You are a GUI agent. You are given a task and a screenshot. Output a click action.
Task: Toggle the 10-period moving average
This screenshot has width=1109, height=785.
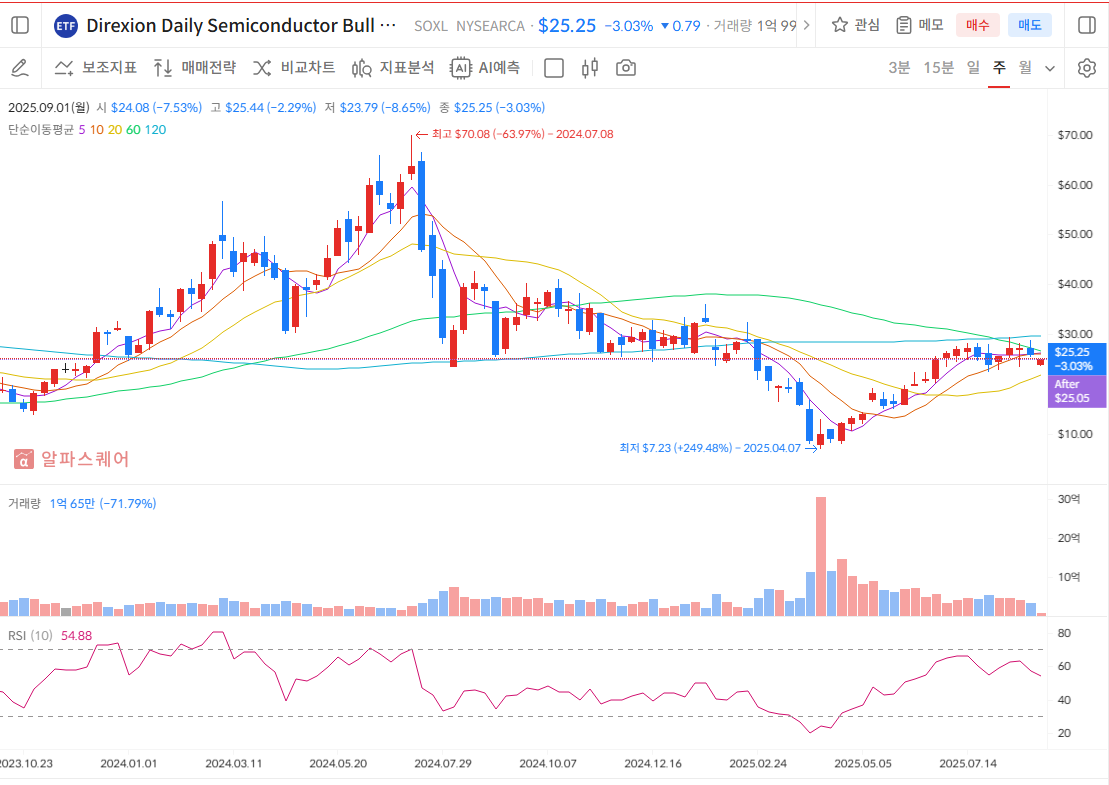click(97, 130)
